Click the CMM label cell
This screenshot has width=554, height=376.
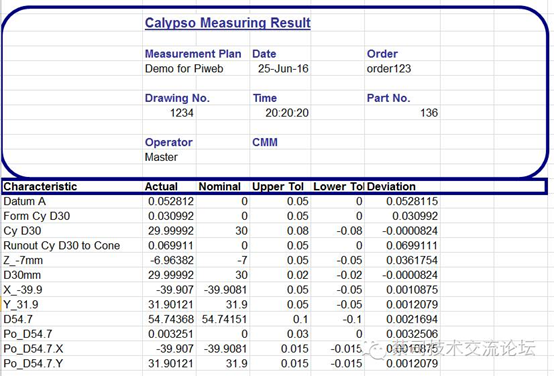pos(265,142)
